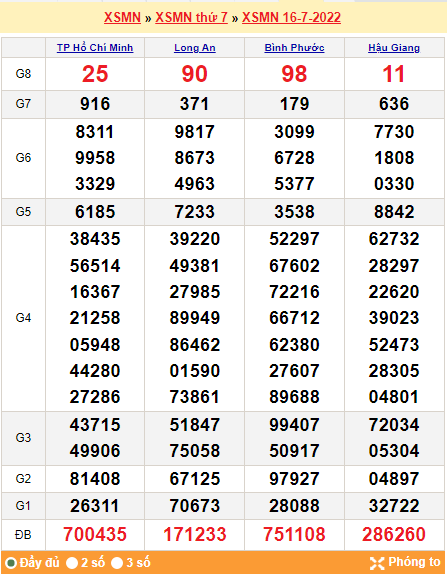Select the 3 số radio option
The width and height of the screenshot is (447, 577).
117,563
